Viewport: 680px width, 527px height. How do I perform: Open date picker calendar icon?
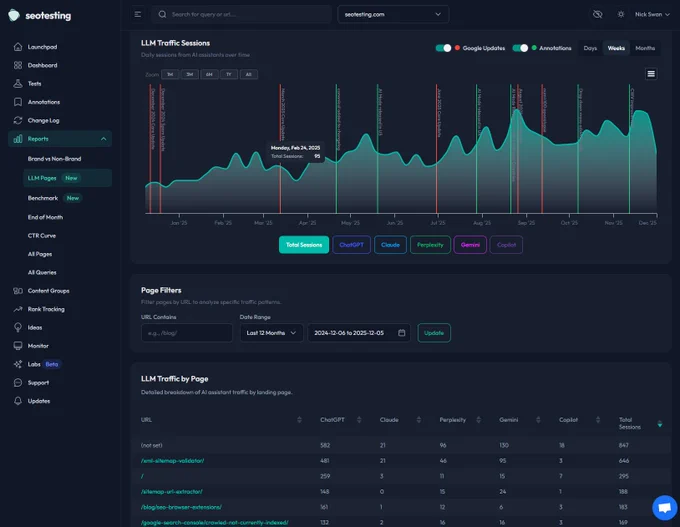402,333
